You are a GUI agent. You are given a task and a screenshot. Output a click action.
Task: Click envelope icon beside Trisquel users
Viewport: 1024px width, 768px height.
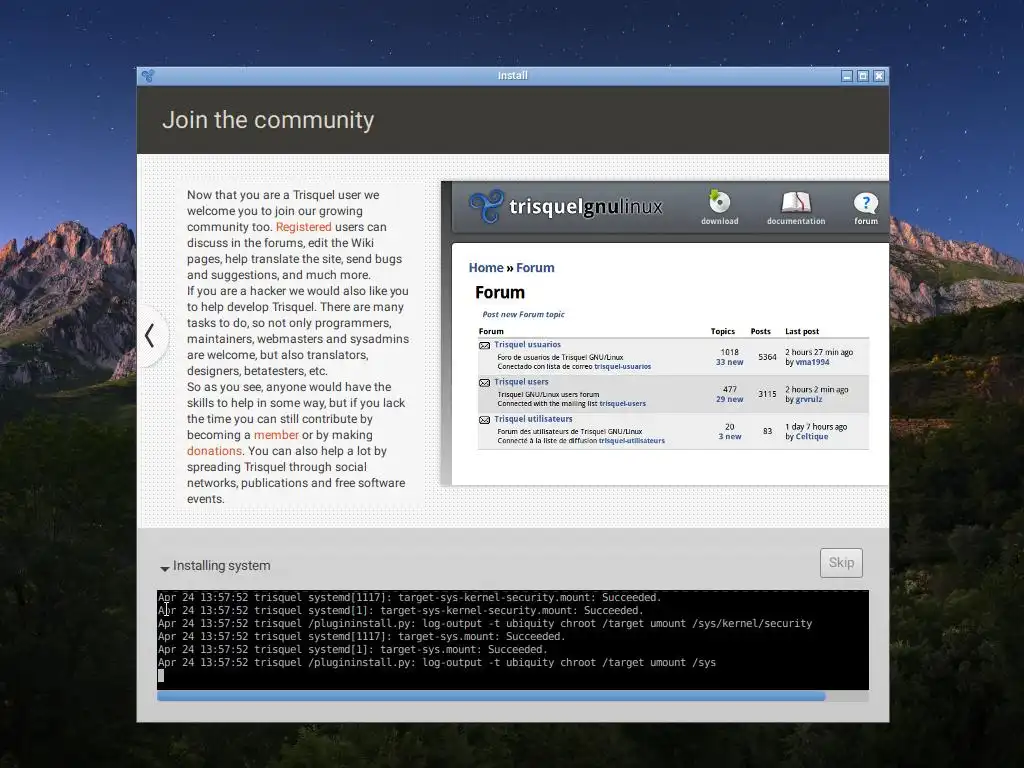coord(485,383)
